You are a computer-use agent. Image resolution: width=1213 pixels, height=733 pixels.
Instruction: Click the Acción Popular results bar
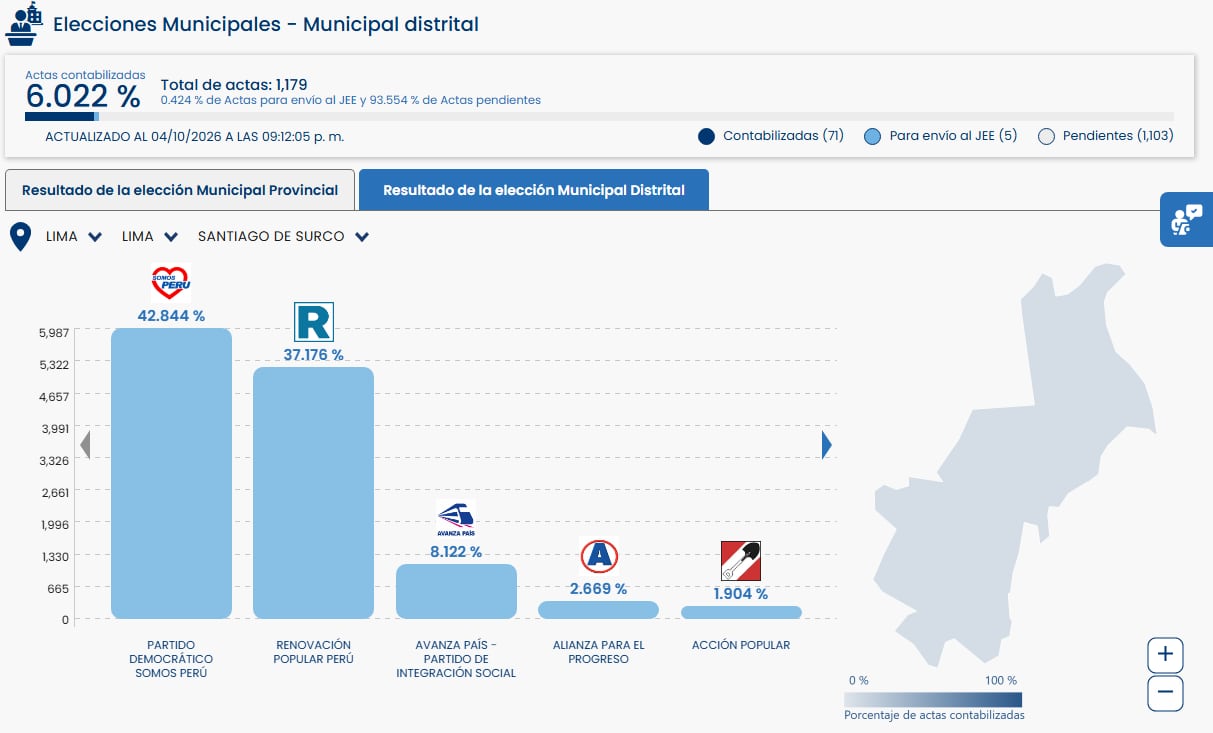click(741, 612)
